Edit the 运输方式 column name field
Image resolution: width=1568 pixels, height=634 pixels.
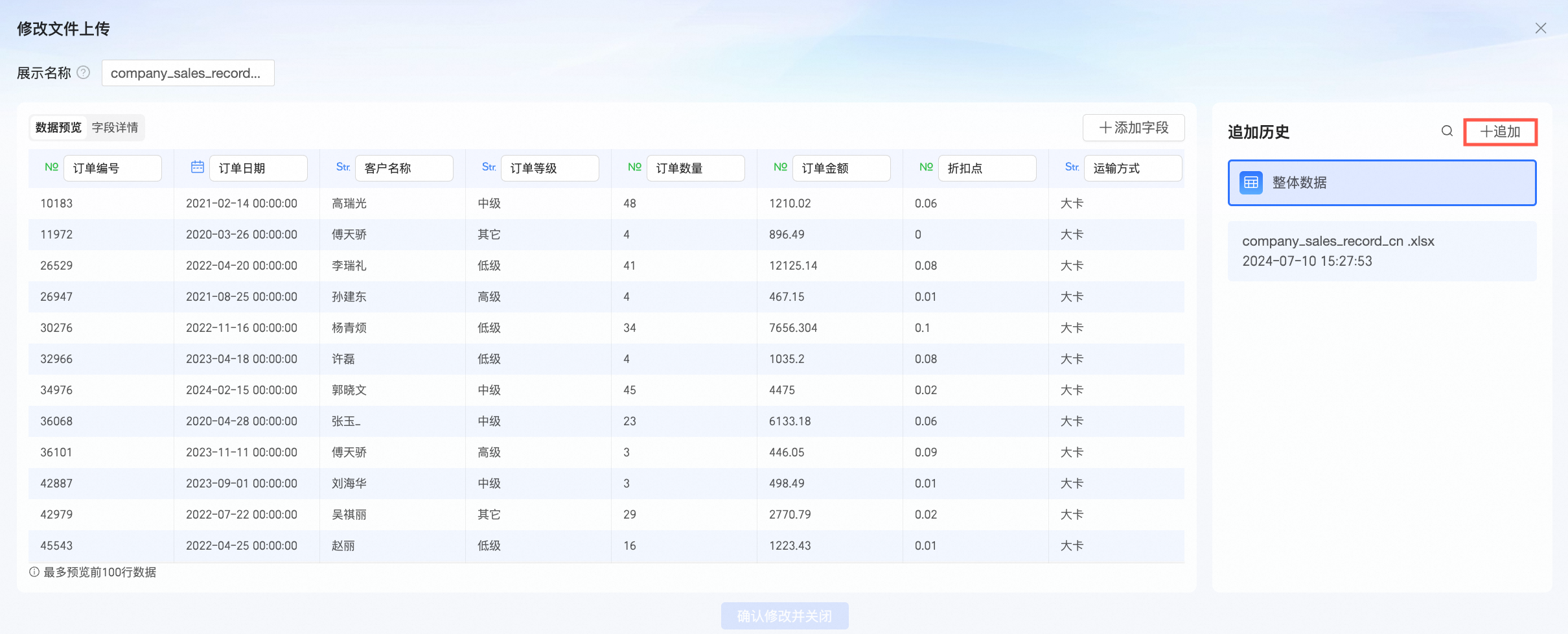click(x=1133, y=169)
